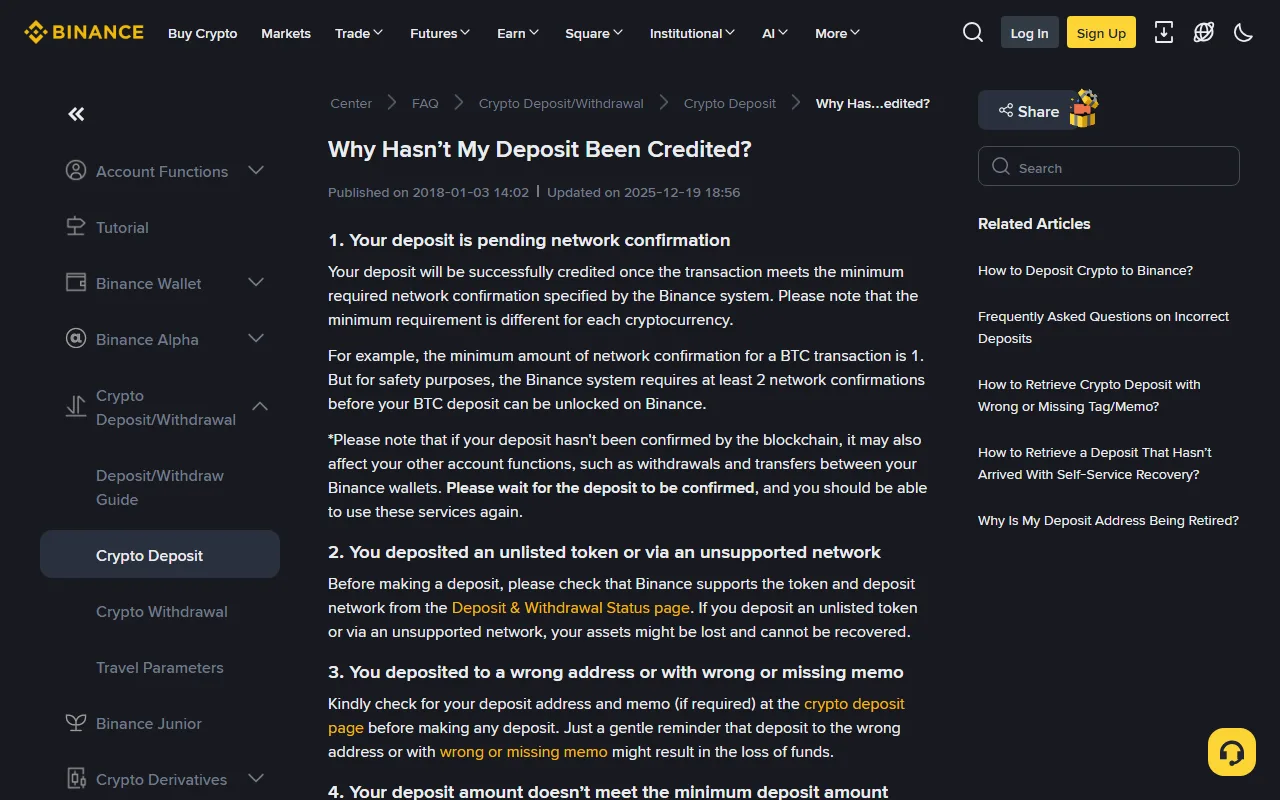Click FAQ in the breadcrumb
1280x800 pixels.
425,103
